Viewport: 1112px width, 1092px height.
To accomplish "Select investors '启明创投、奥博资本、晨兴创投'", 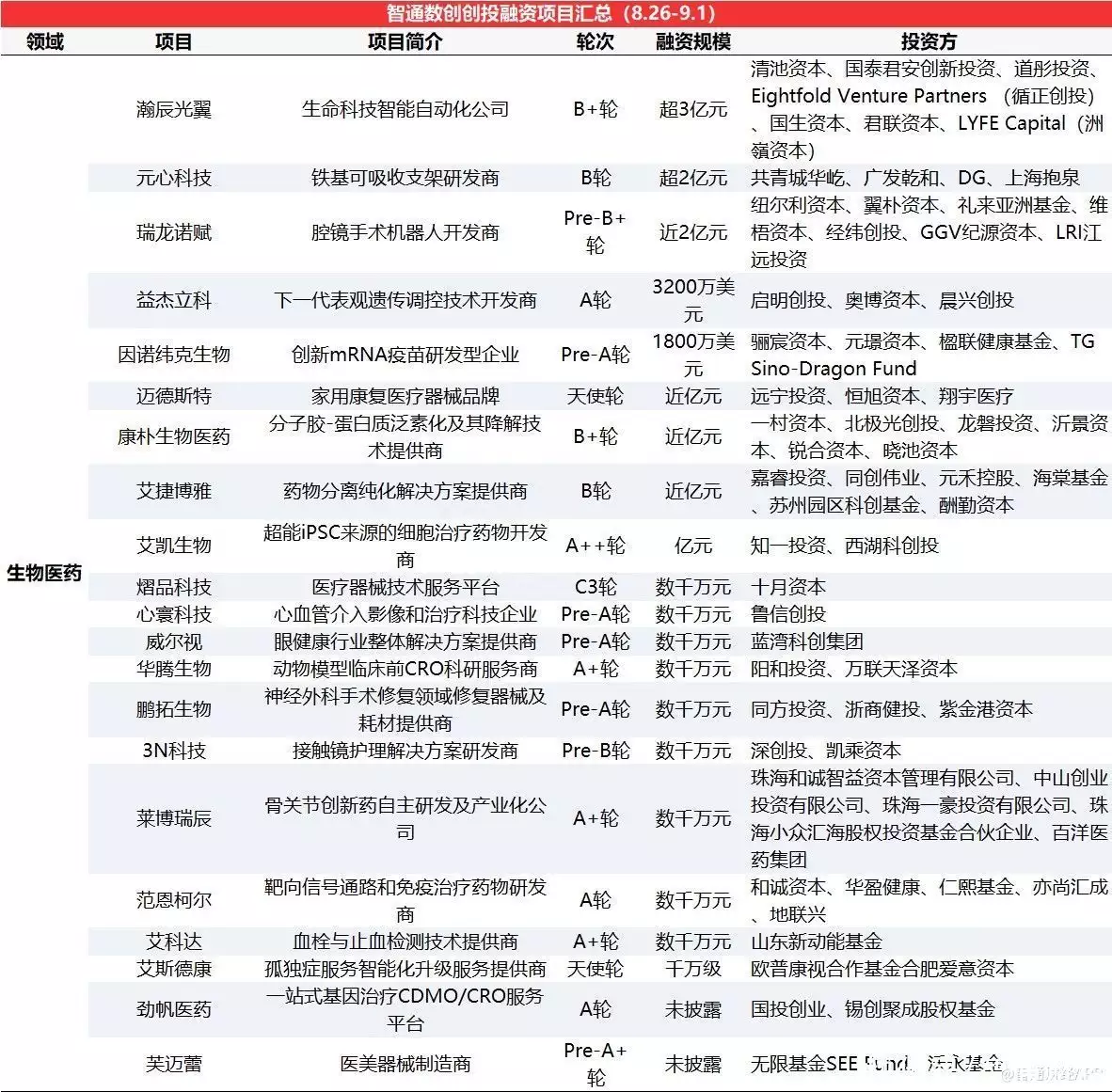I will (x=882, y=300).
